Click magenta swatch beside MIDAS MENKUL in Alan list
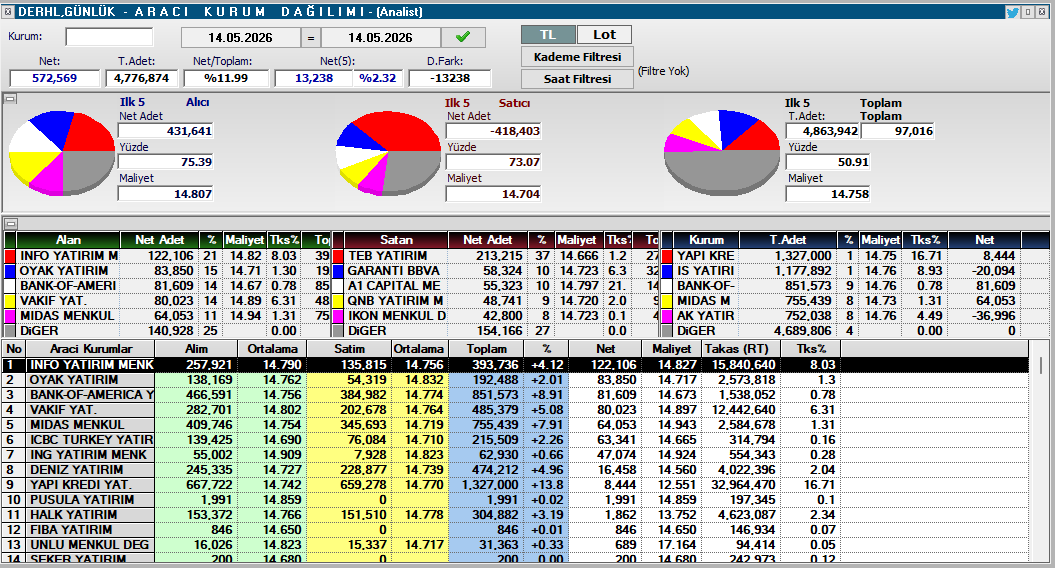The height and width of the screenshot is (568, 1055). tap(9, 316)
